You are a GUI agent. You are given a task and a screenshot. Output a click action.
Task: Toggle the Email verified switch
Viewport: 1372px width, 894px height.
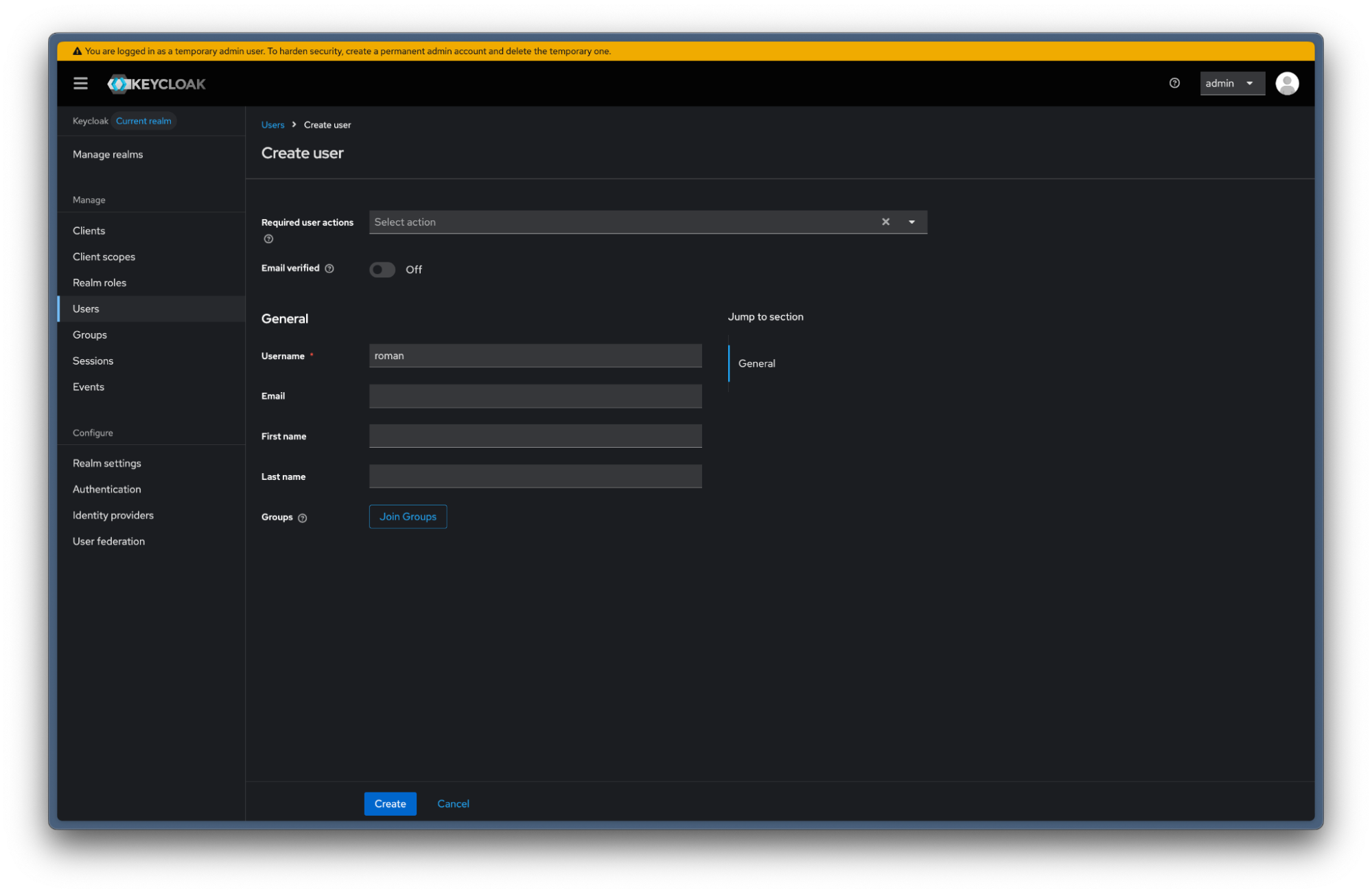tap(382, 269)
